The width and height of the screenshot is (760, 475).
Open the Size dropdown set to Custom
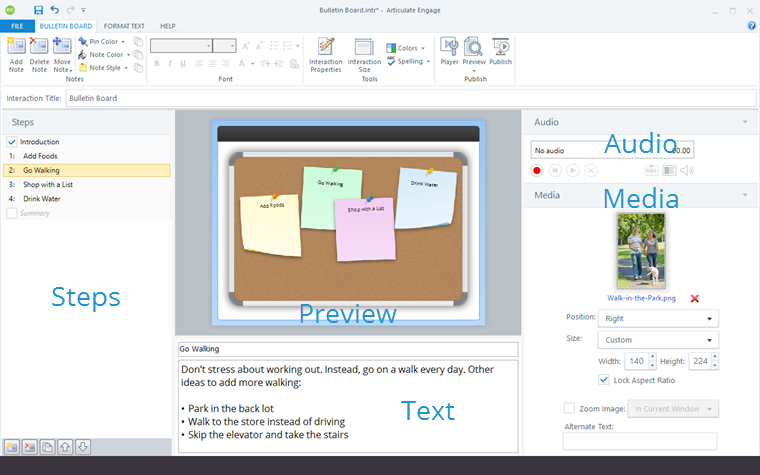657,340
